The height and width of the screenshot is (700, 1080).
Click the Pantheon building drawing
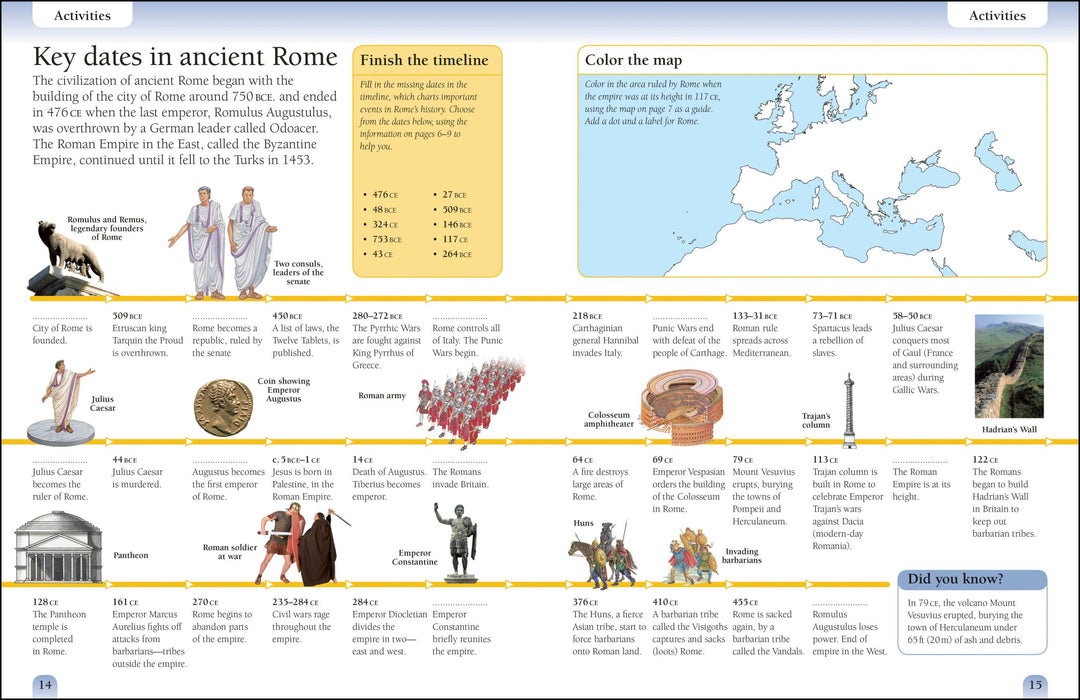[x=59, y=548]
